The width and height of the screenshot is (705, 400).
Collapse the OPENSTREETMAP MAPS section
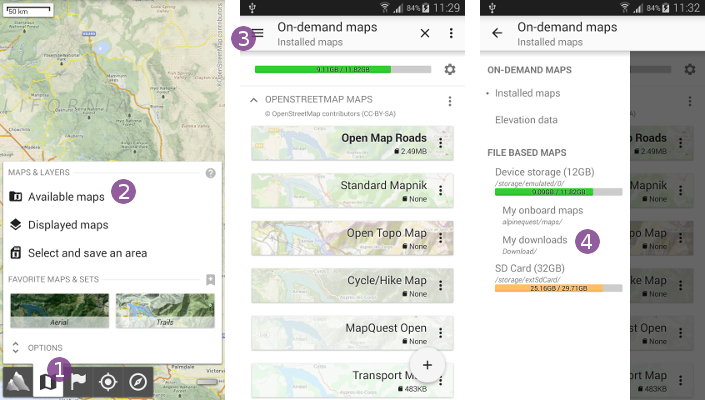point(254,100)
